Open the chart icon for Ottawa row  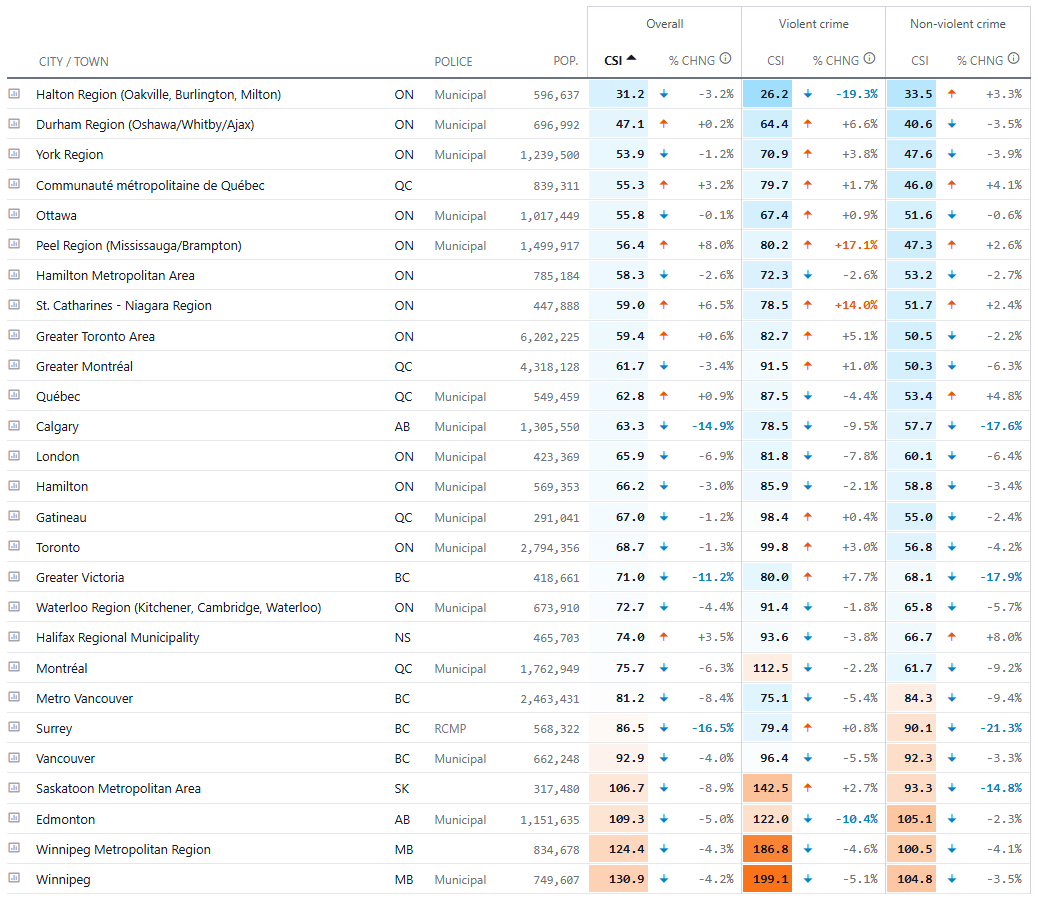(14, 214)
